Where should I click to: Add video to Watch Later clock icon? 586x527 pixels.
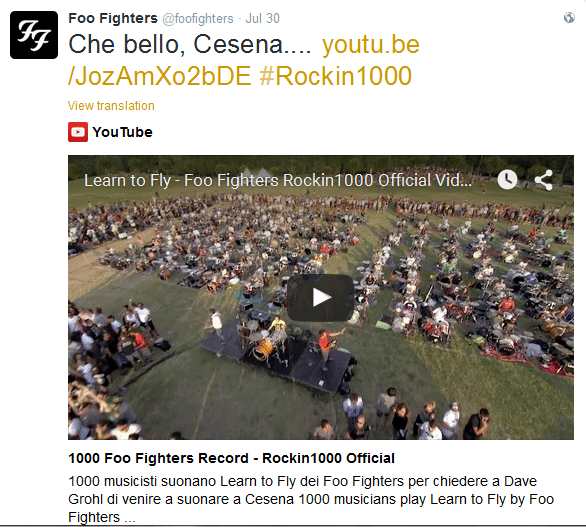pos(507,180)
